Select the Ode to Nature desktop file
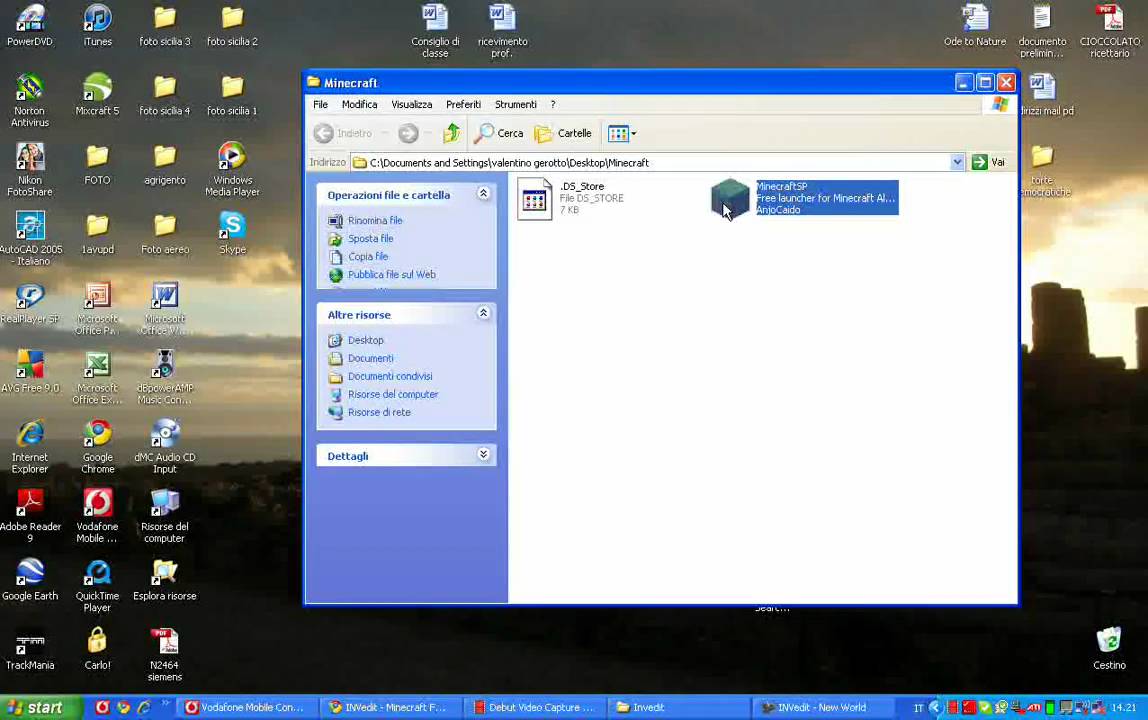This screenshot has width=1148, height=720. [x=974, y=25]
